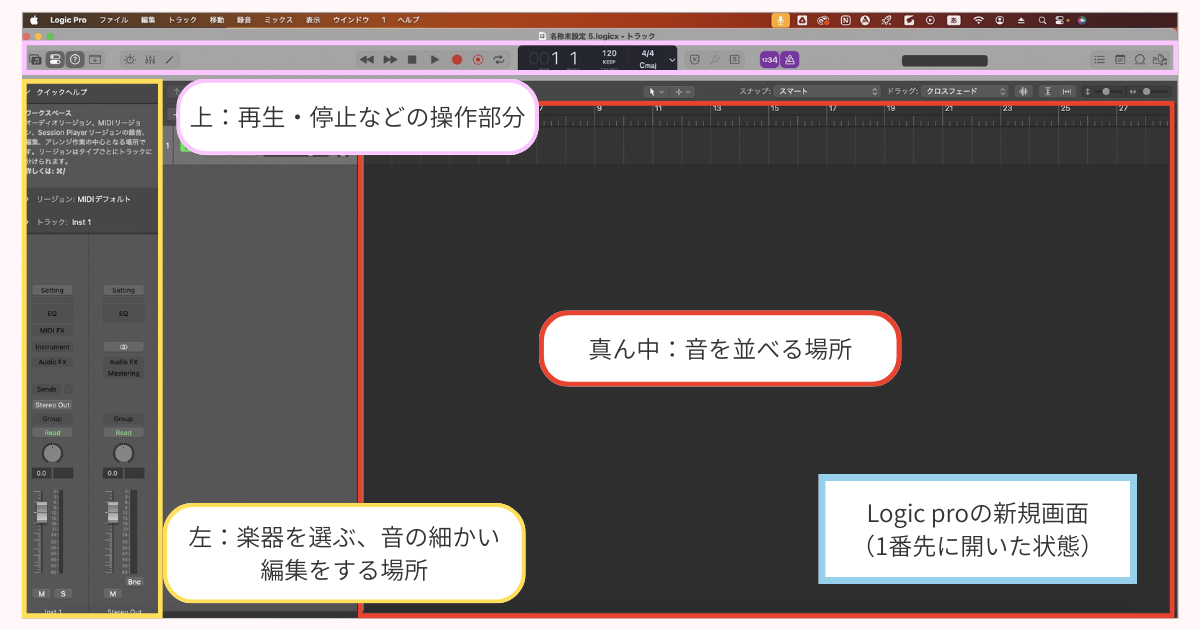
Task: Open the List Editors icon
Action: pos(1099,60)
